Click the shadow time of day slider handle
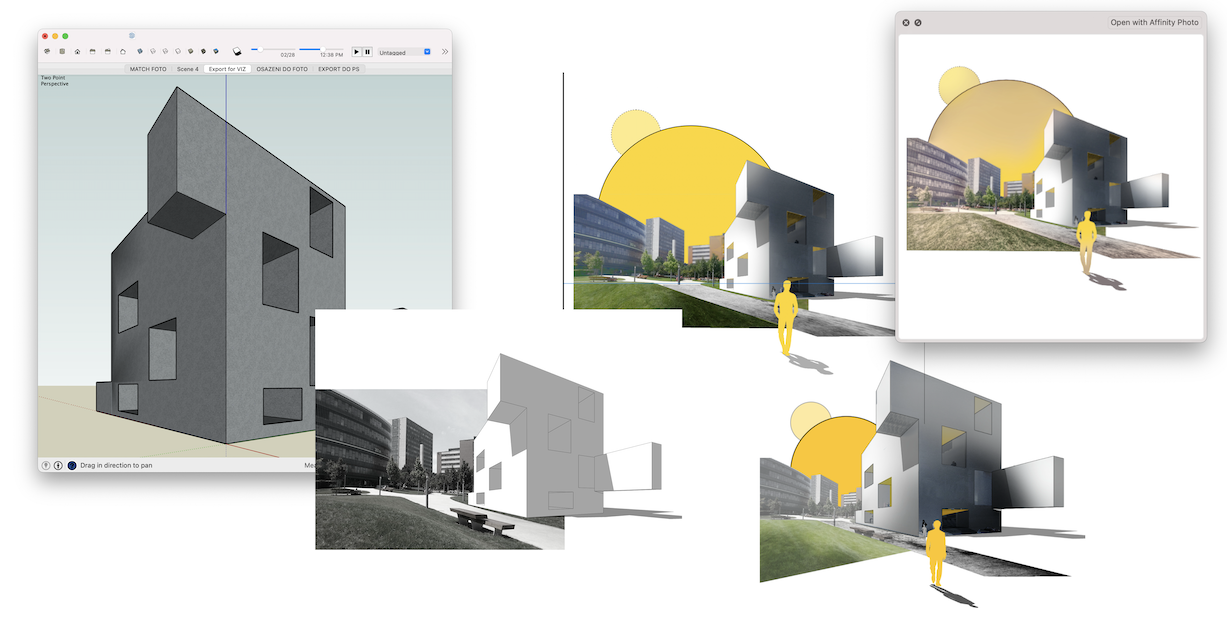 click(x=322, y=48)
